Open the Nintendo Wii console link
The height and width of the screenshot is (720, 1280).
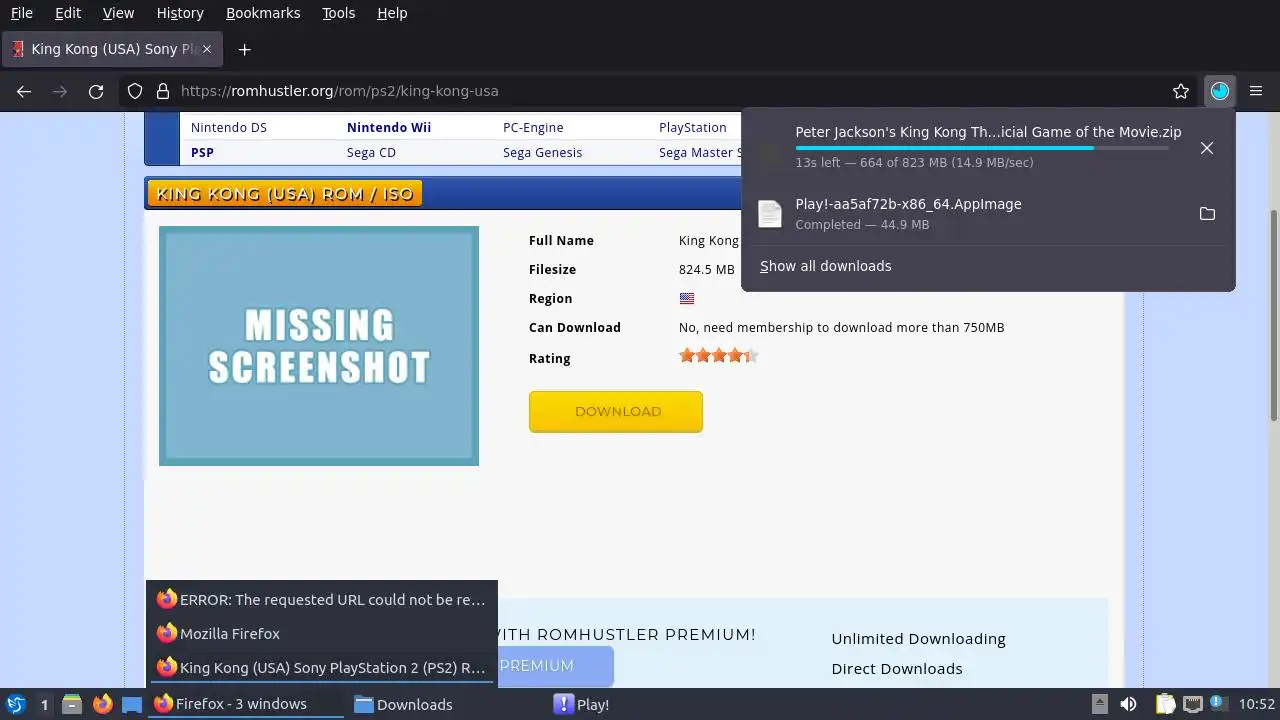[x=389, y=127]
